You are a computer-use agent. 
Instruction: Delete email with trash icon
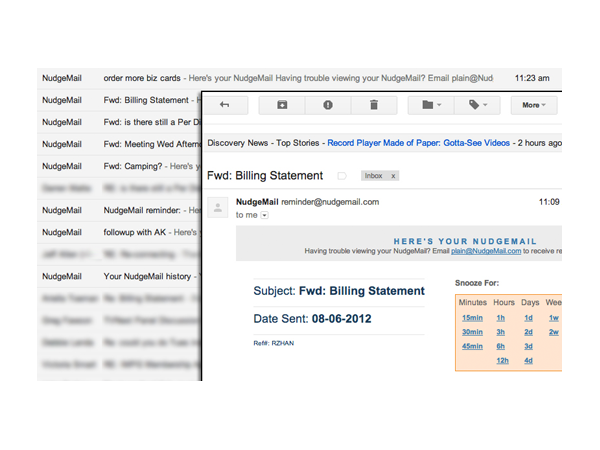click(x=374, y=105)
